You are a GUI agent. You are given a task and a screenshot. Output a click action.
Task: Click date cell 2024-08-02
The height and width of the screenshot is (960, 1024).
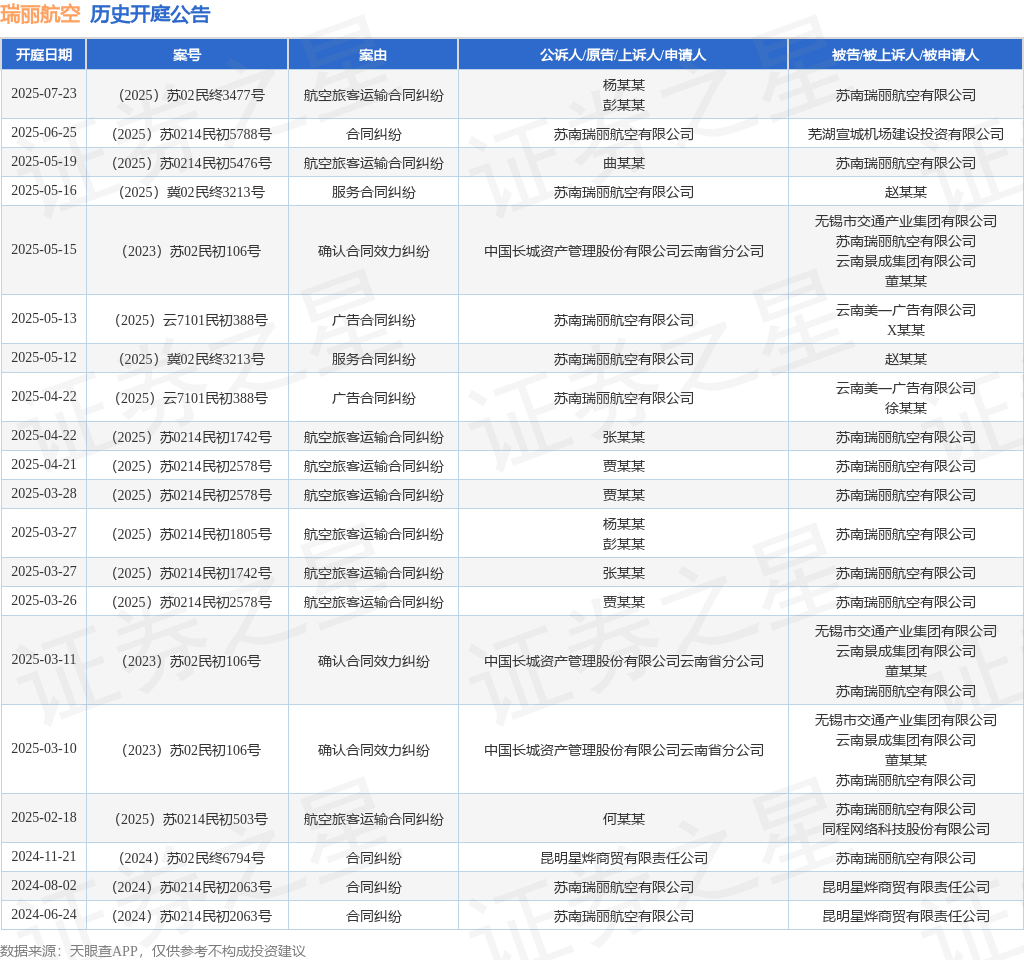click(x=44, y=886)
